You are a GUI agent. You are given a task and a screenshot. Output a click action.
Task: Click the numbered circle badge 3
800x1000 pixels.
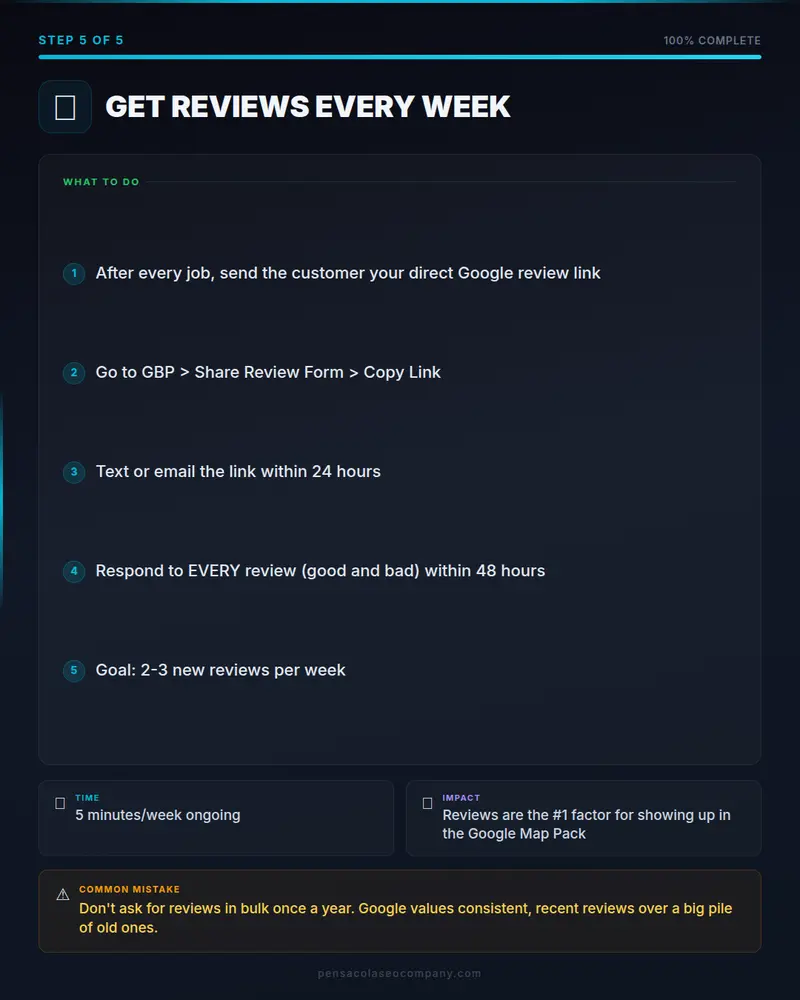(74, 472)
